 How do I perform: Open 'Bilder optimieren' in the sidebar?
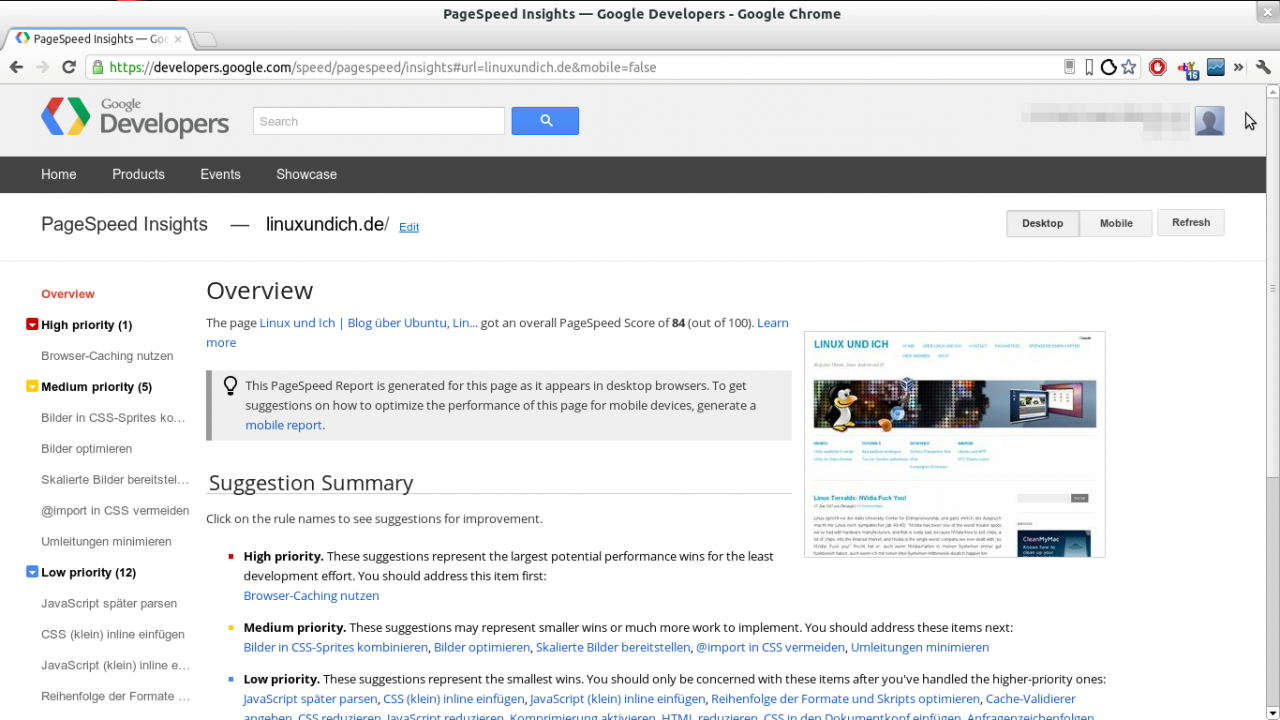pyautogui.click(x=87, y=449)
